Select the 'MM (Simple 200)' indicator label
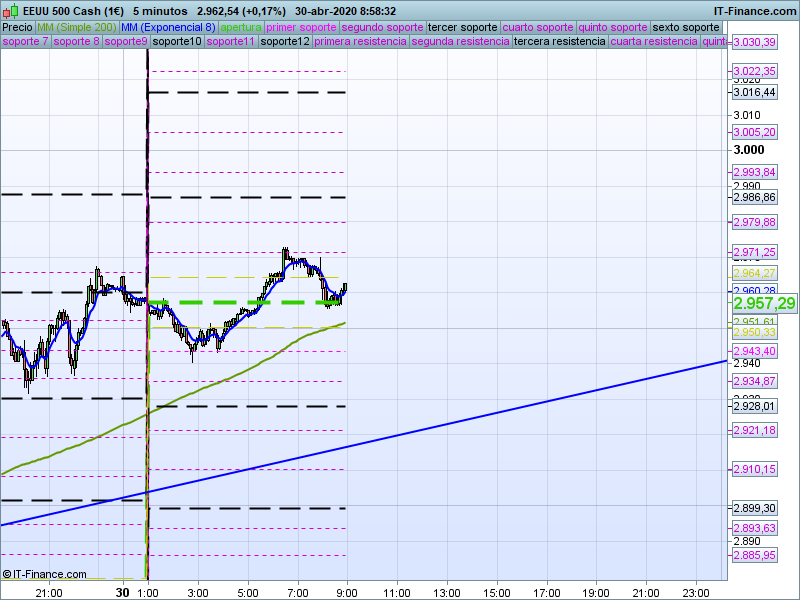This screenshot has width=800, height=600. 76,27
